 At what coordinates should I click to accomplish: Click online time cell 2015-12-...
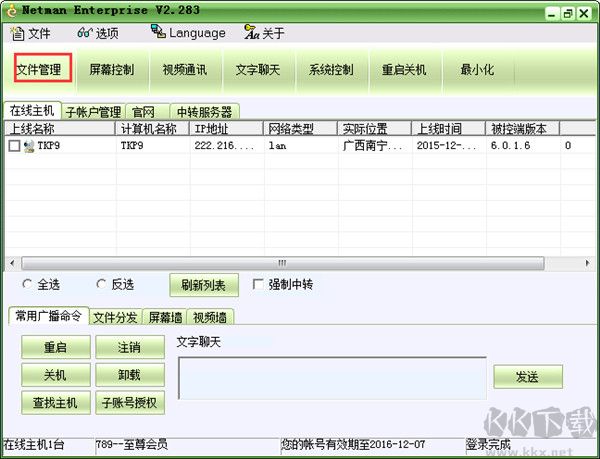tap(447, 146)
